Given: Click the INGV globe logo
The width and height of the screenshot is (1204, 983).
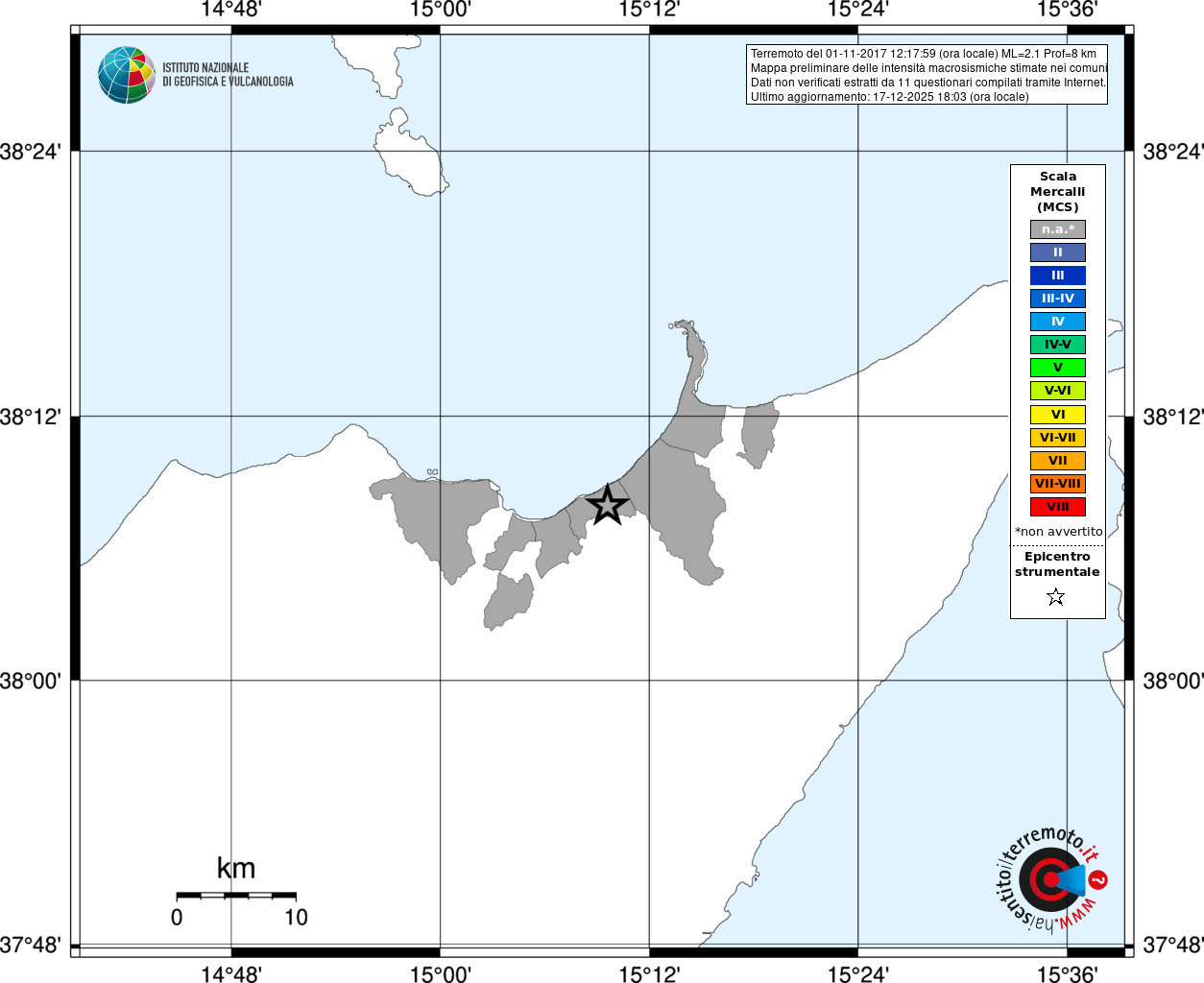Looking at the screenshot, I should [126, 75].
